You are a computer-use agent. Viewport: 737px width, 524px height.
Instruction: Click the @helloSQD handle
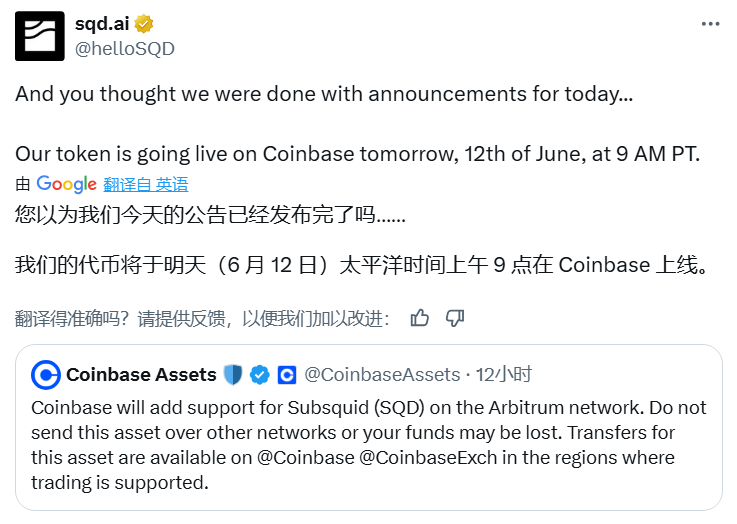[x=125, y=49]
